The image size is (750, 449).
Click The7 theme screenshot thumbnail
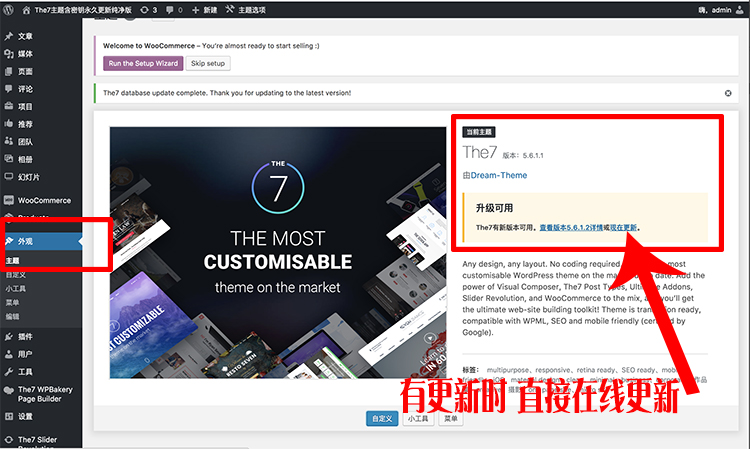278,252
